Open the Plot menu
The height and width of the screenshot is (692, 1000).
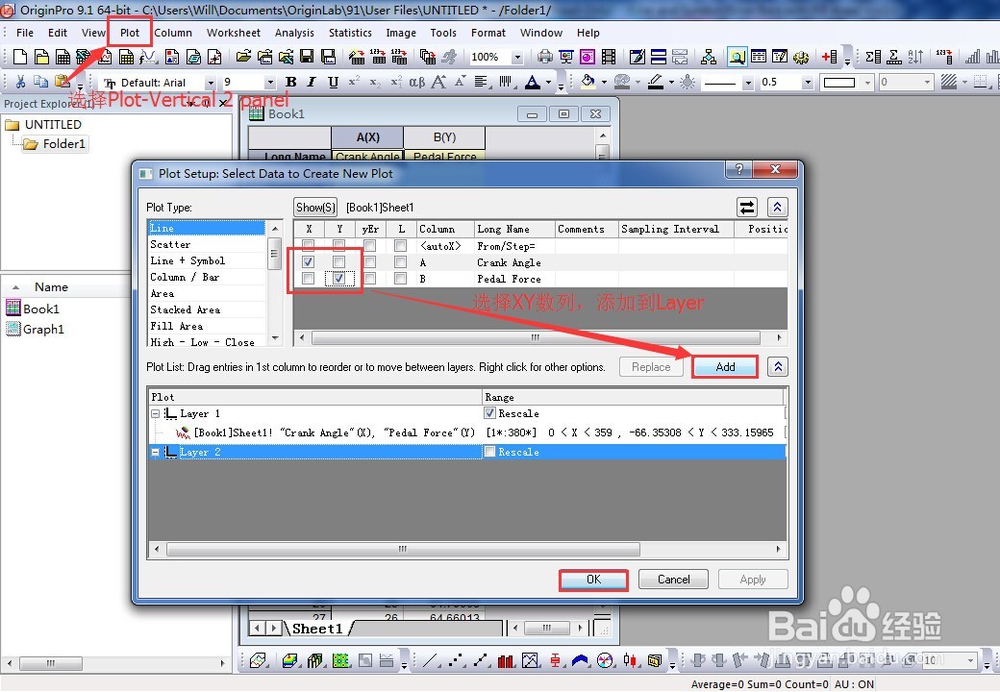129,33
